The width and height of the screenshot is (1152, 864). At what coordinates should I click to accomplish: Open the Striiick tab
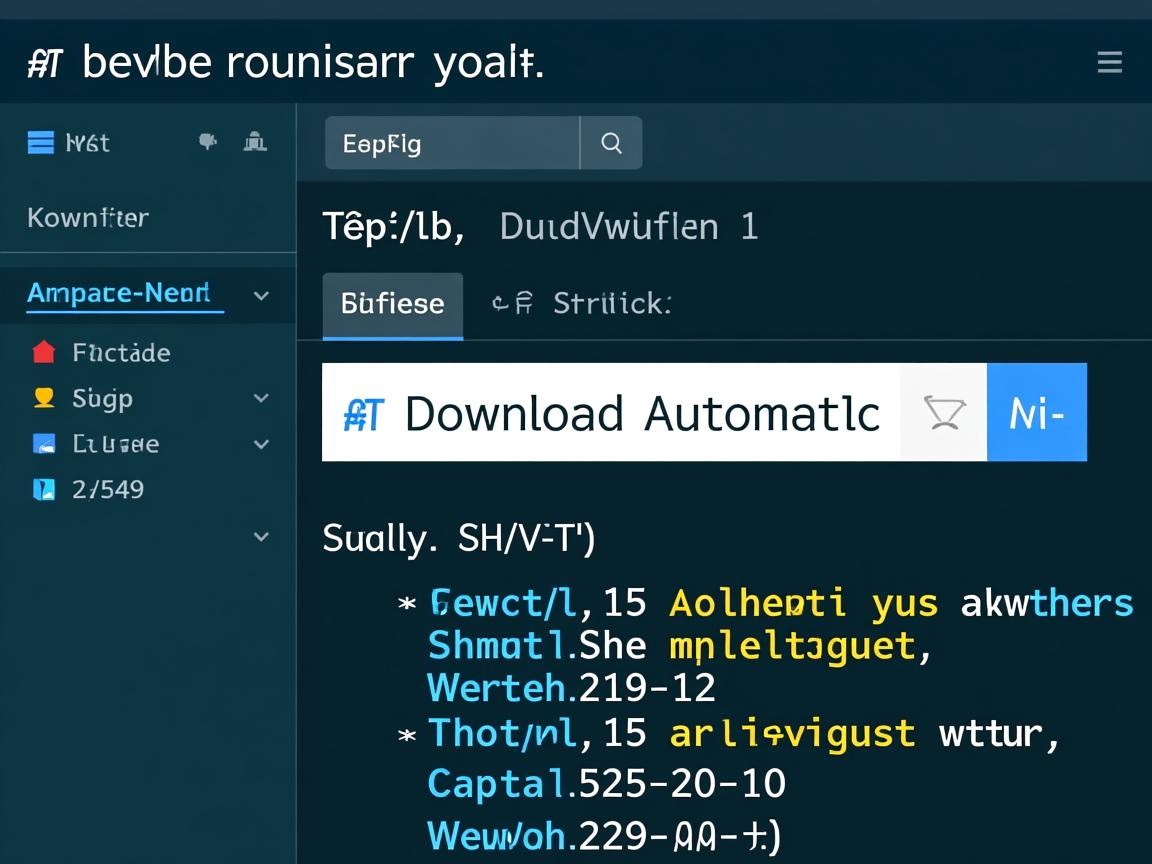click(x=610, y=304)
